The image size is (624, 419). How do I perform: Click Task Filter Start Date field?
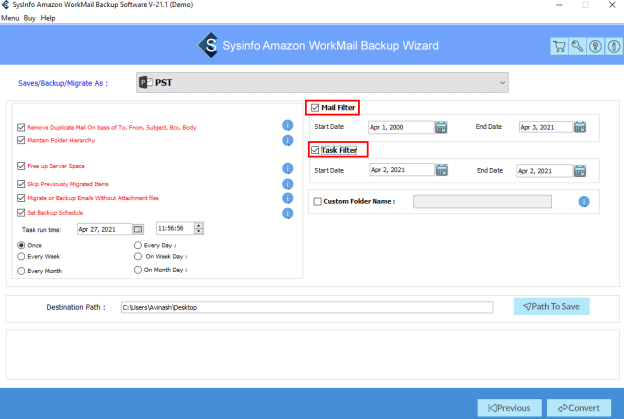[x=402, y=170]
